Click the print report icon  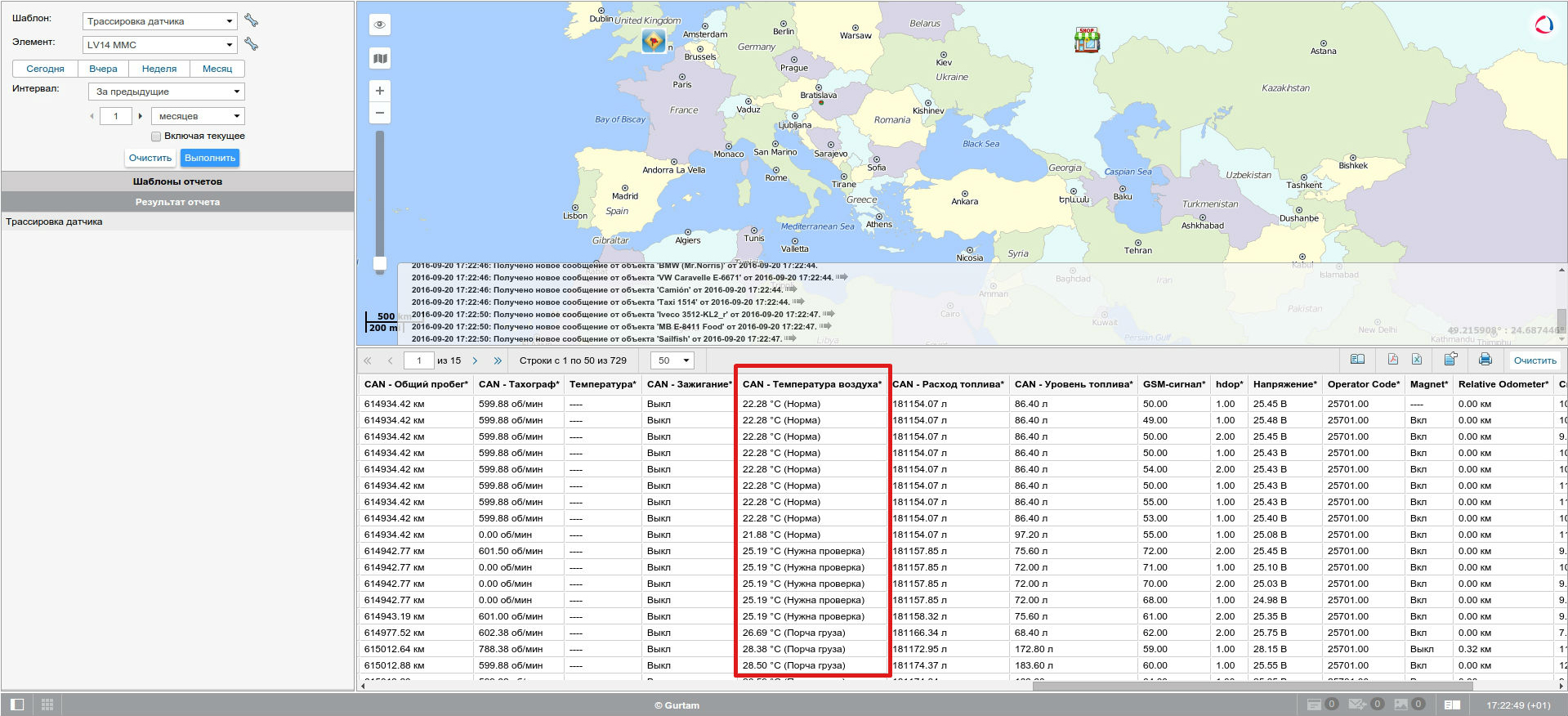click(1485, 360)
